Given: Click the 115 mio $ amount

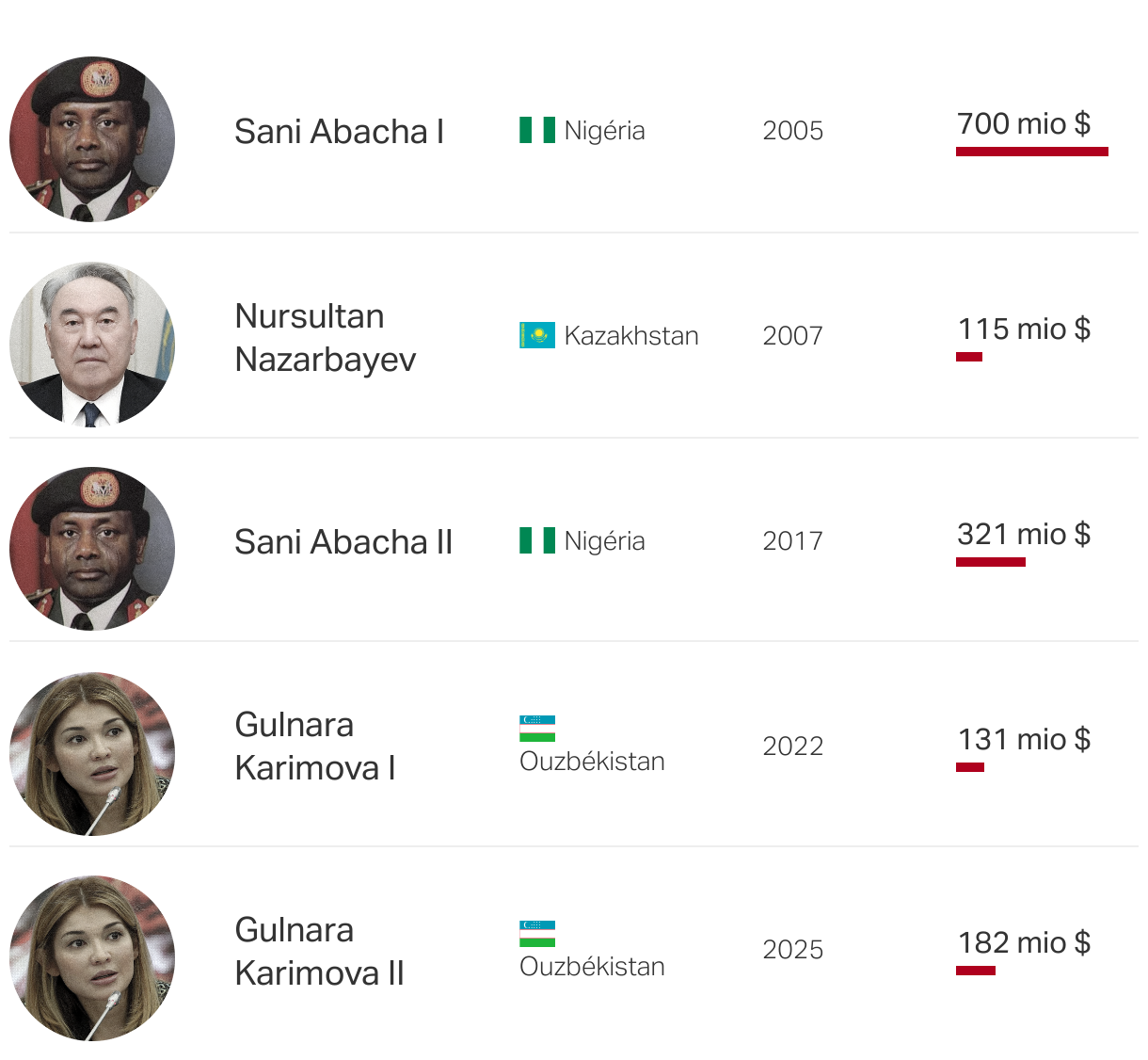Looking at the screenshot, I should point(1024,329).
